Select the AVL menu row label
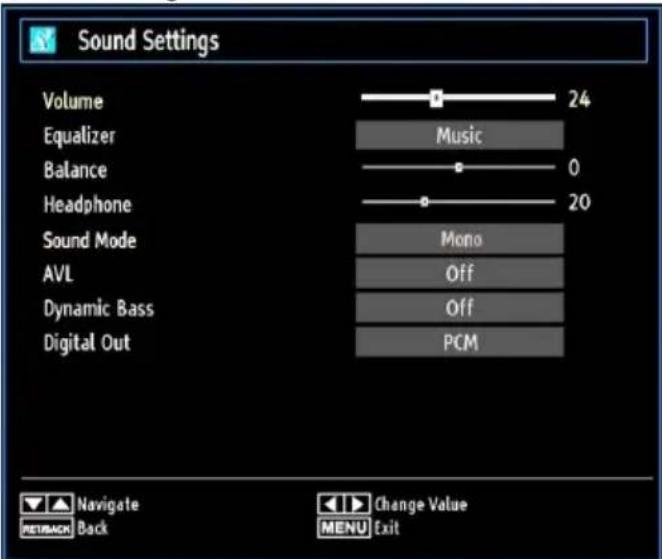 tap(58, 274)
